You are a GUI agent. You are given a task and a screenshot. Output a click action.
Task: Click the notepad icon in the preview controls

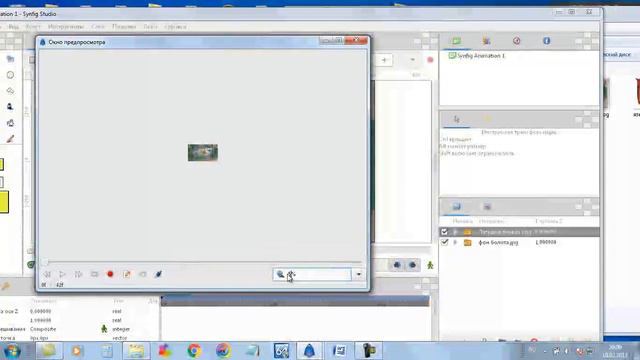tap(127, 274)
